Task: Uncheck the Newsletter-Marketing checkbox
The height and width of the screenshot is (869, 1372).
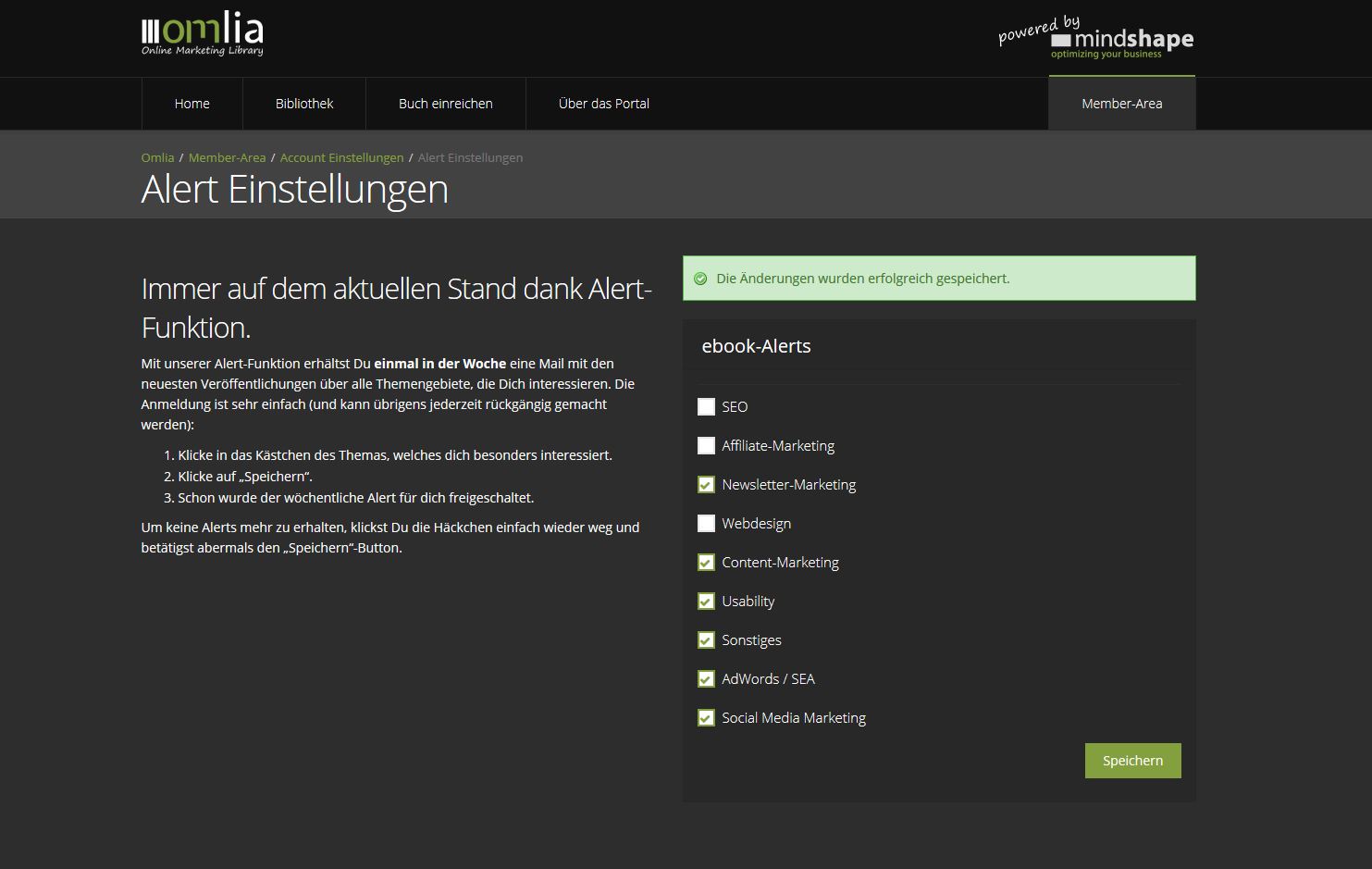Action: point(706,484)
